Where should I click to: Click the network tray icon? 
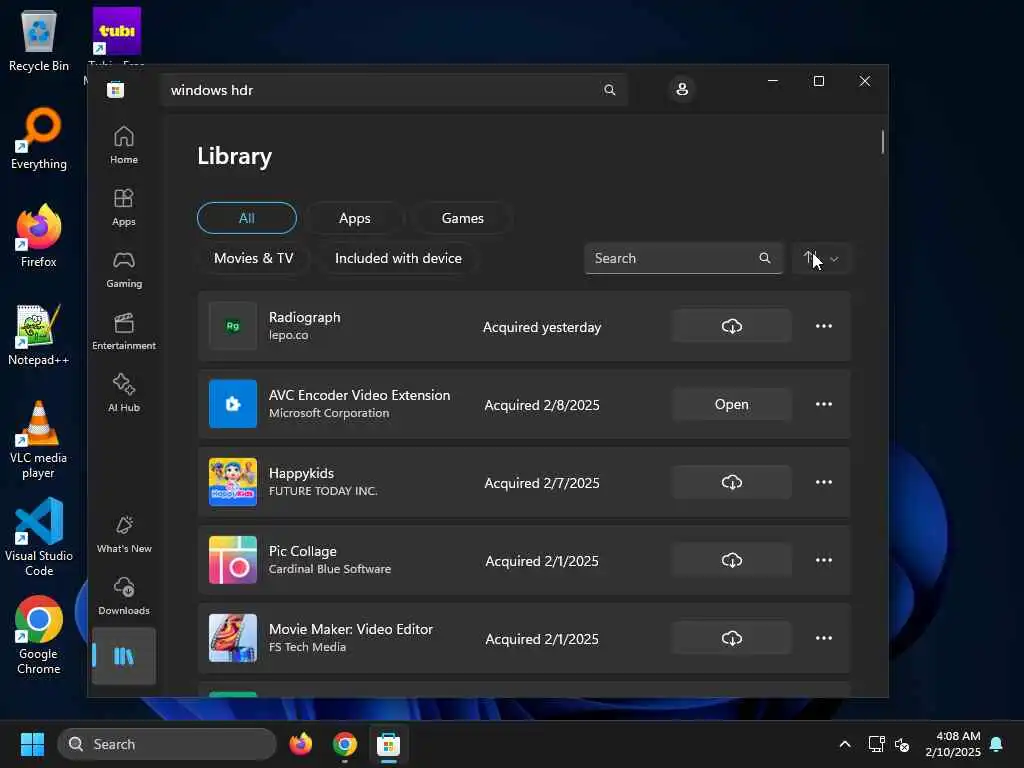click(876, 744)
